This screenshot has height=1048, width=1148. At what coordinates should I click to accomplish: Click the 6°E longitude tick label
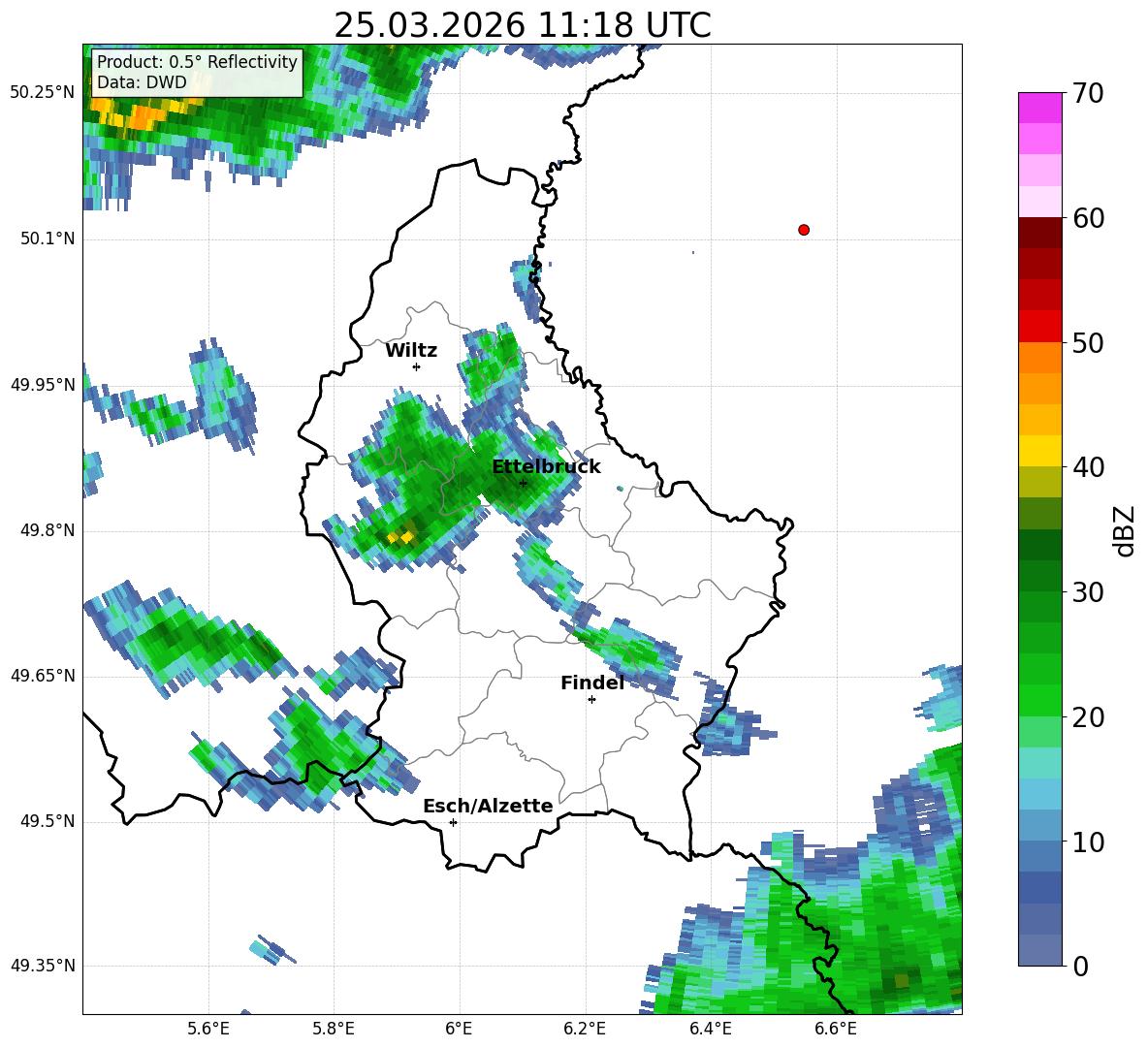pyautogui.click(x=459, y=1029)
